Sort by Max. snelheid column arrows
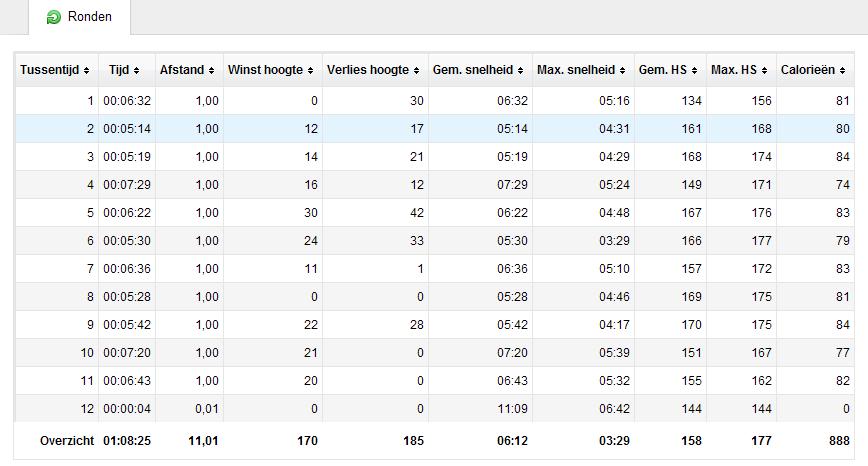868x466 pixels. 622,71
